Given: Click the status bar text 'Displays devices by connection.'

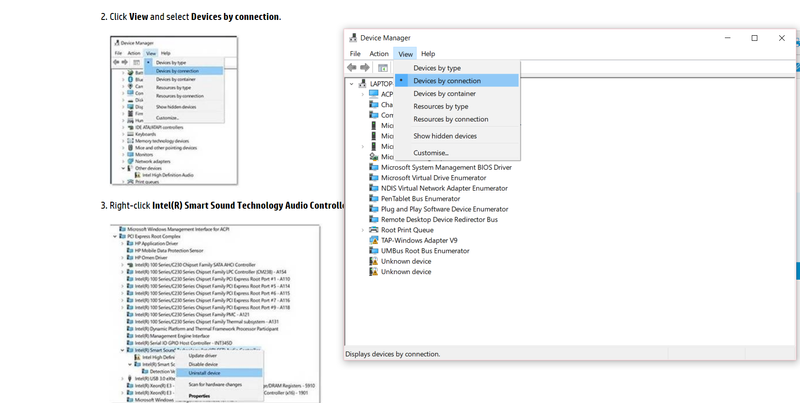Looking at the screenshot, I should 392,354.
